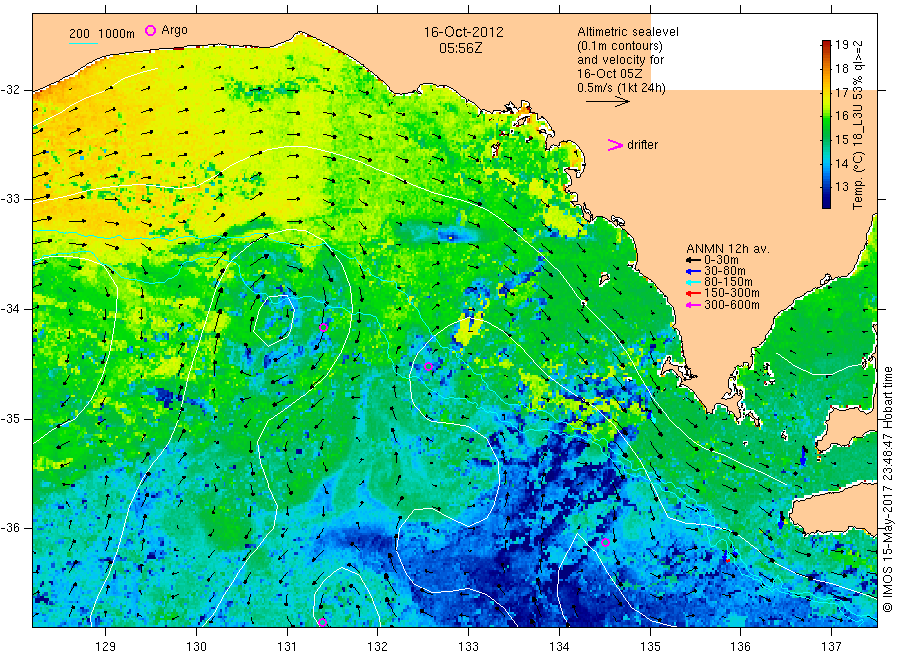Click the 'Argo' legend label

click(174, 30)
